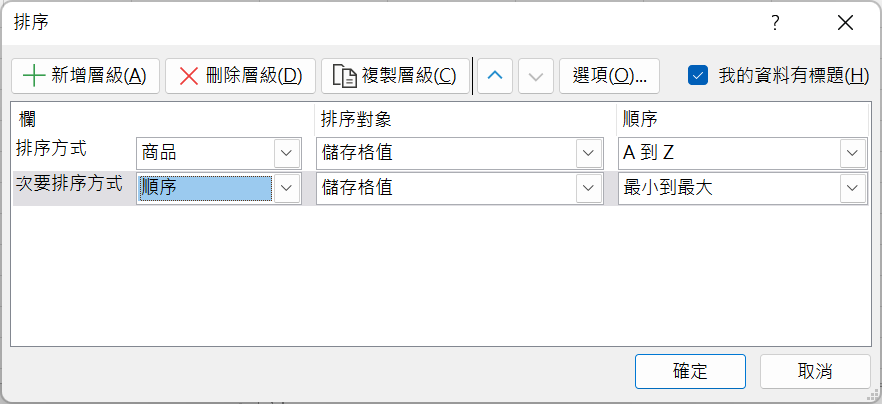This screenshot has width=882, height=404.
Task: Select the 排序方式 row label
Action: point(51,150)
